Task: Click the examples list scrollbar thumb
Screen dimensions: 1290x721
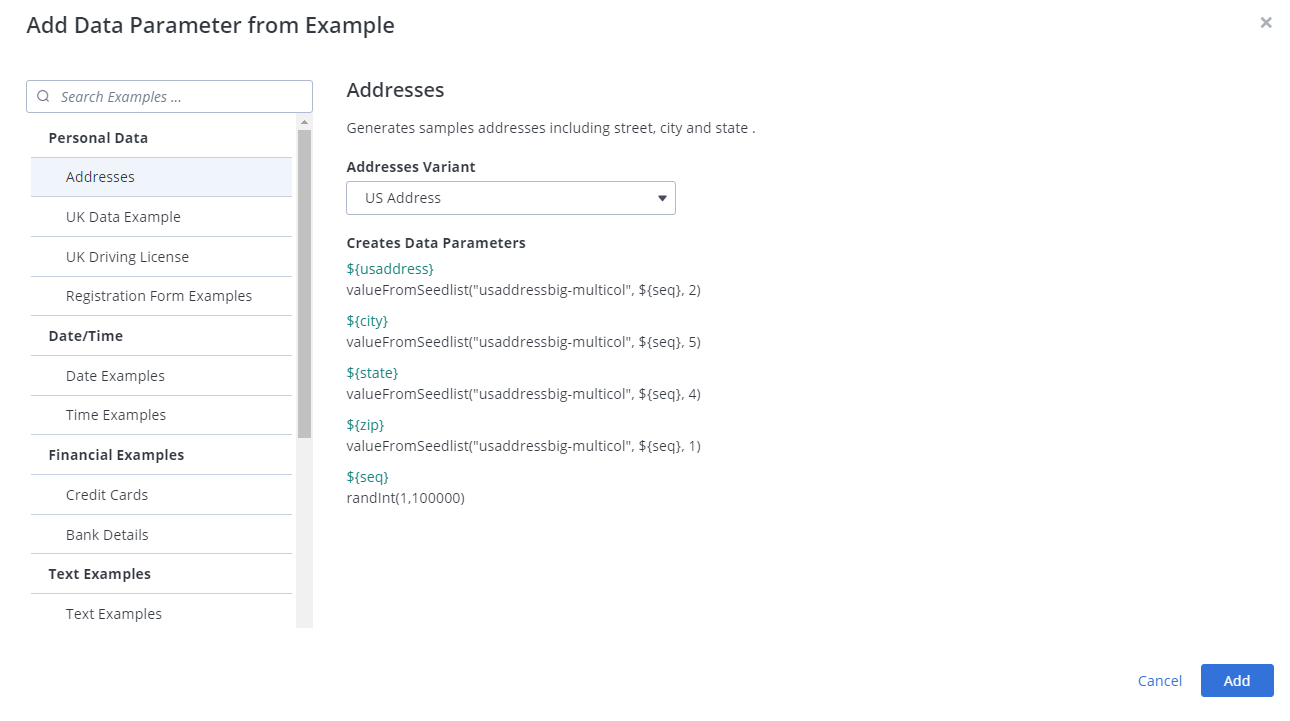Action: (x=304, y=283)
